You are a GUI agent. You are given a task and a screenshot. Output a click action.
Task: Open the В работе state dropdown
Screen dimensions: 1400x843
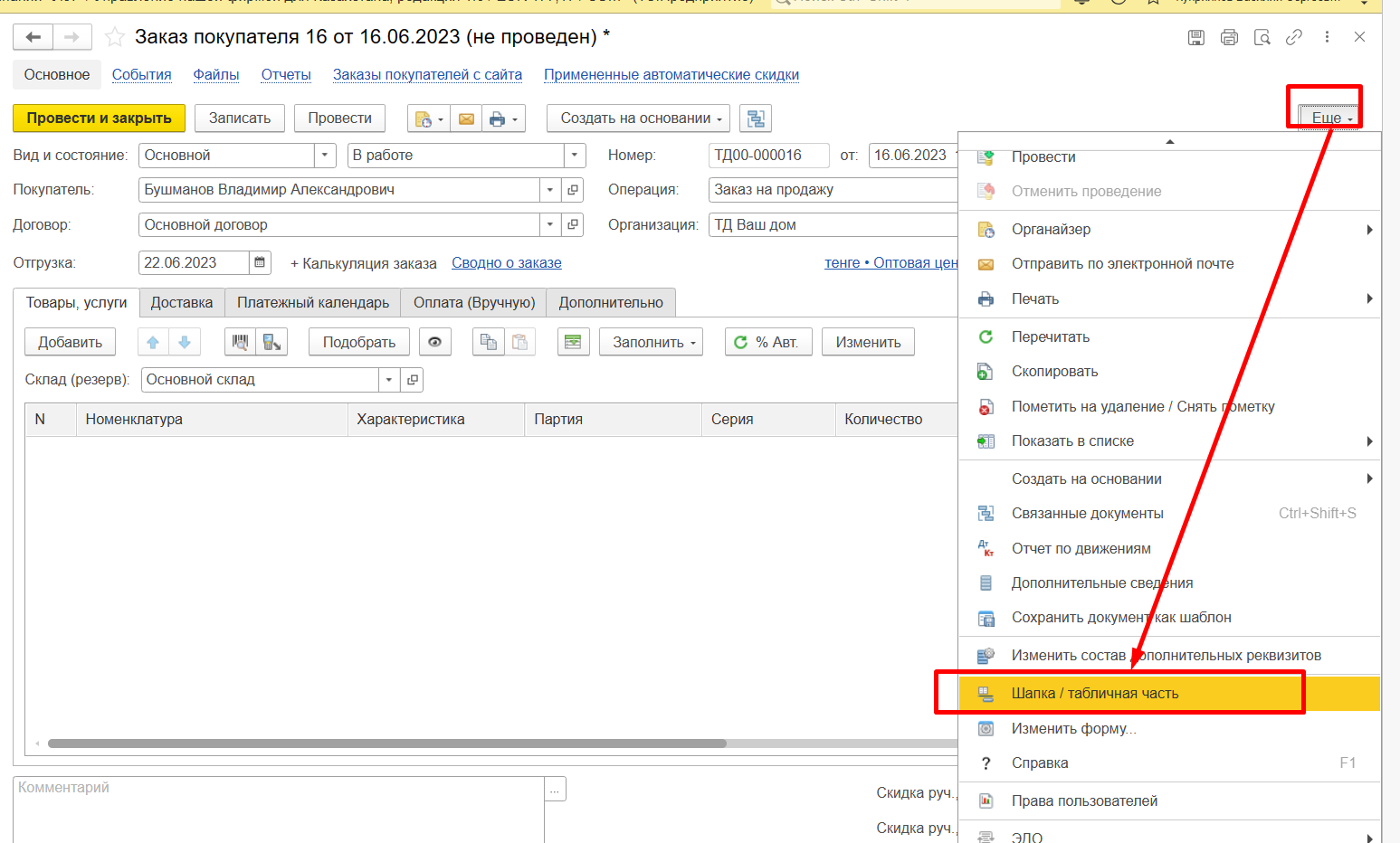click(575, 156)
